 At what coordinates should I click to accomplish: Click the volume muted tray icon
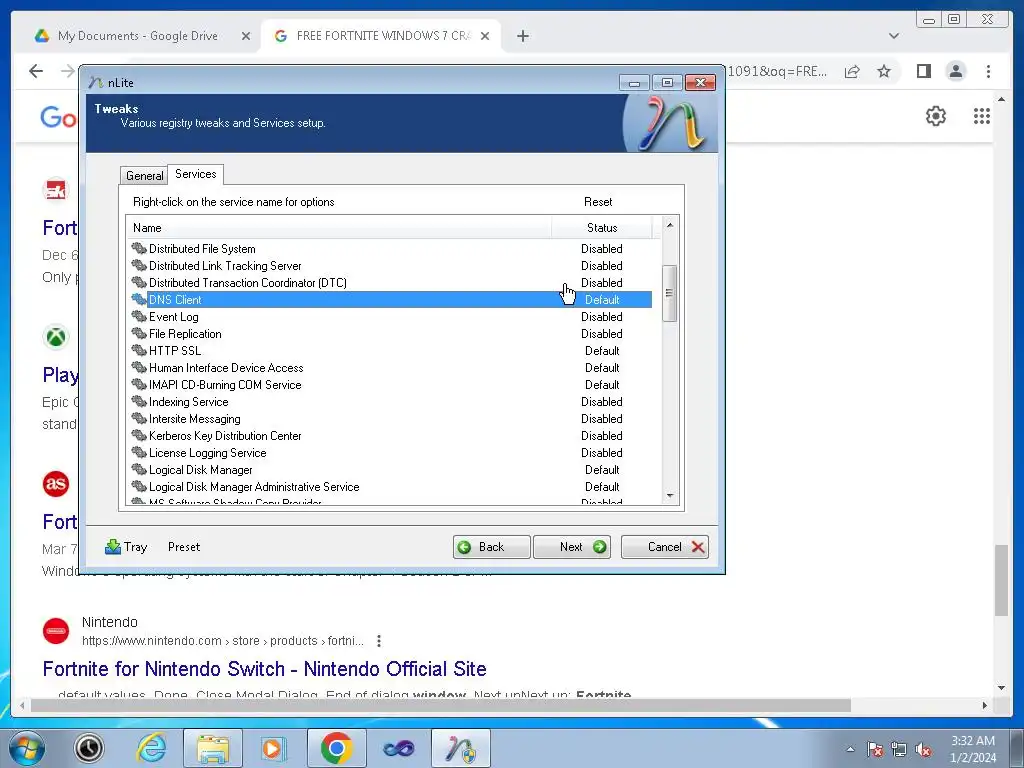click(923, 750)
